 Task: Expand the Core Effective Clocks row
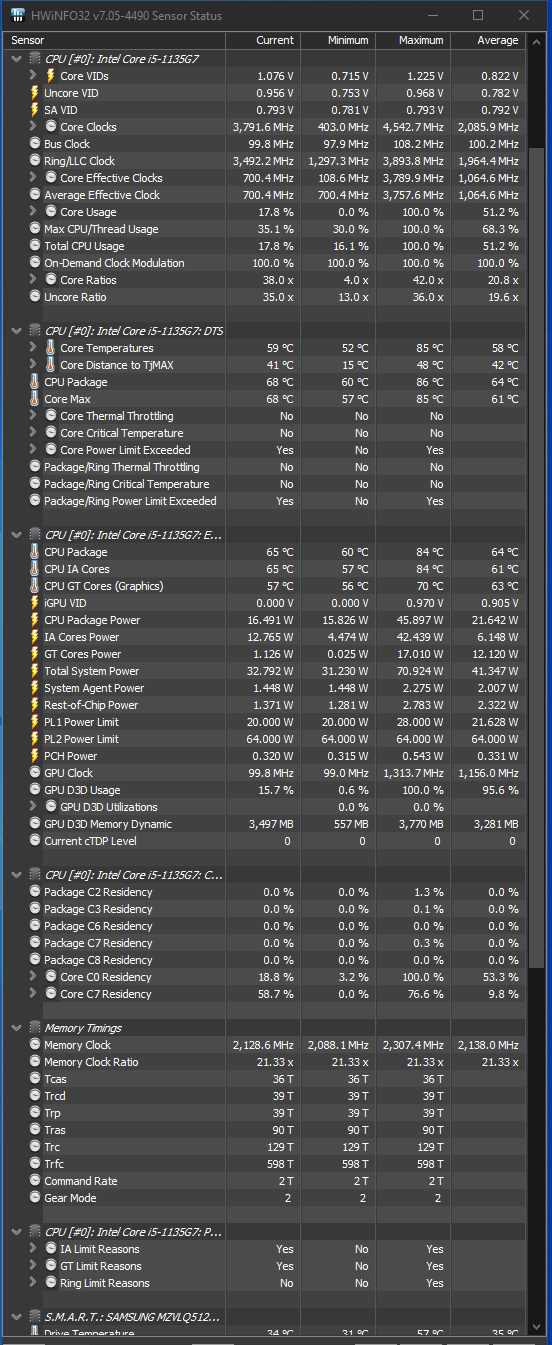coord(34,178)
